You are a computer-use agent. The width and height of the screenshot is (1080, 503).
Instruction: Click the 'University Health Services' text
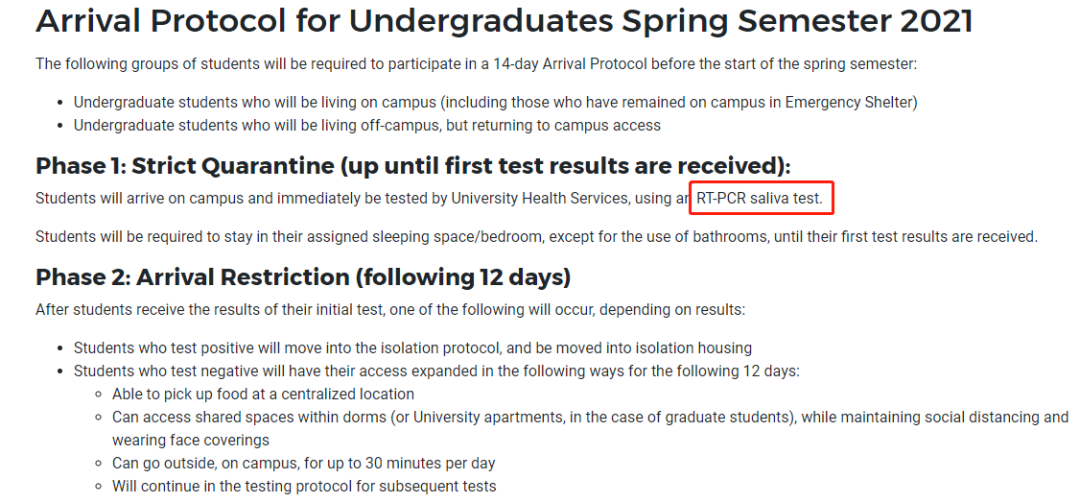point(539,198)
